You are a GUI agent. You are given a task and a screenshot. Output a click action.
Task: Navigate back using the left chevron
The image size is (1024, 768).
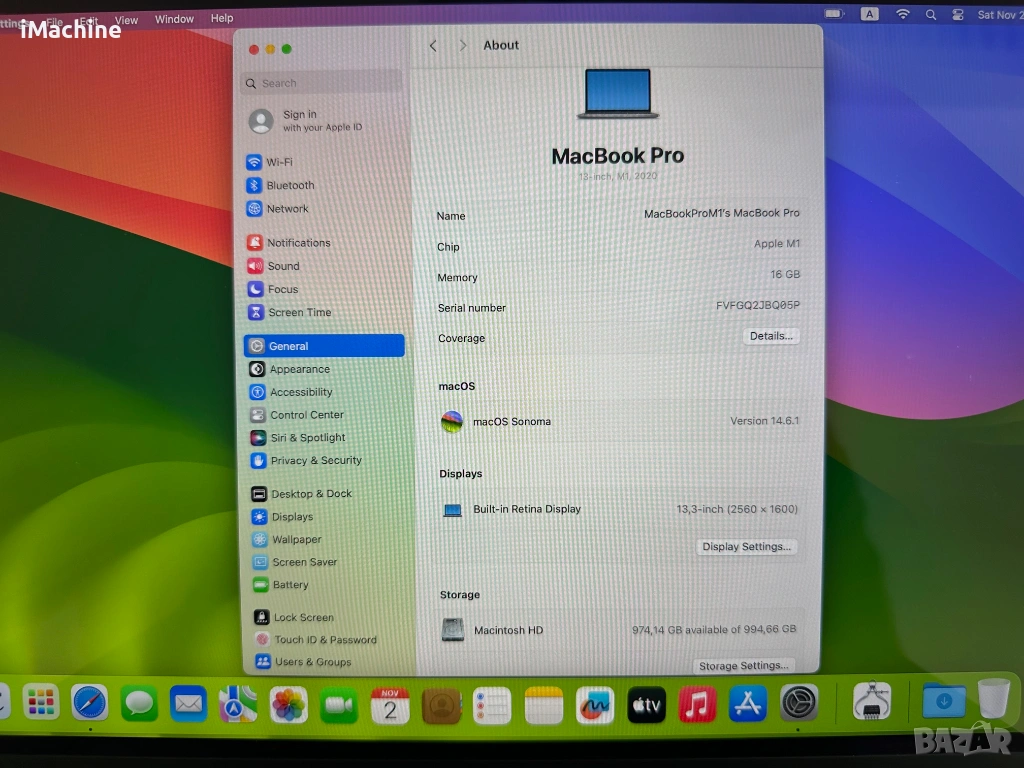coord(433,46)
